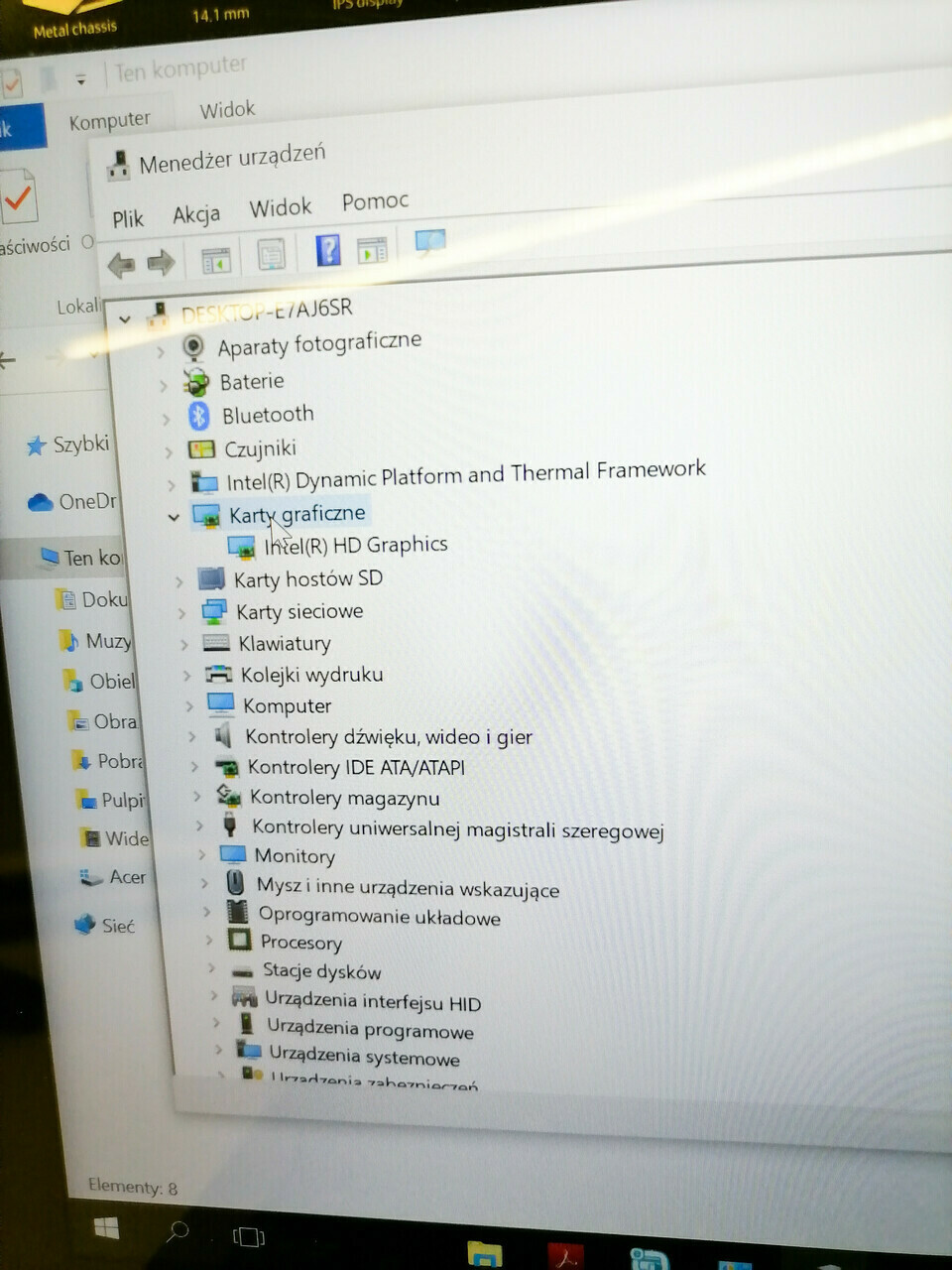Open OneDrive in Explorer navigation pane
This screenshot has width=952, height=1270.
pyautogui.click(x=72, y=502)
